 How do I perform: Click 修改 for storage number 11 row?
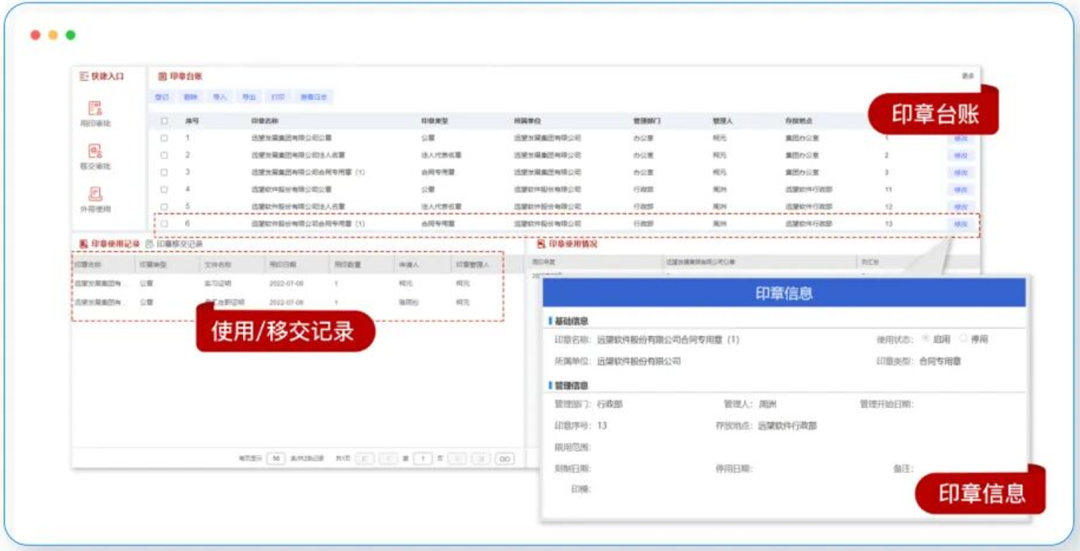click(x=961, y=190)
